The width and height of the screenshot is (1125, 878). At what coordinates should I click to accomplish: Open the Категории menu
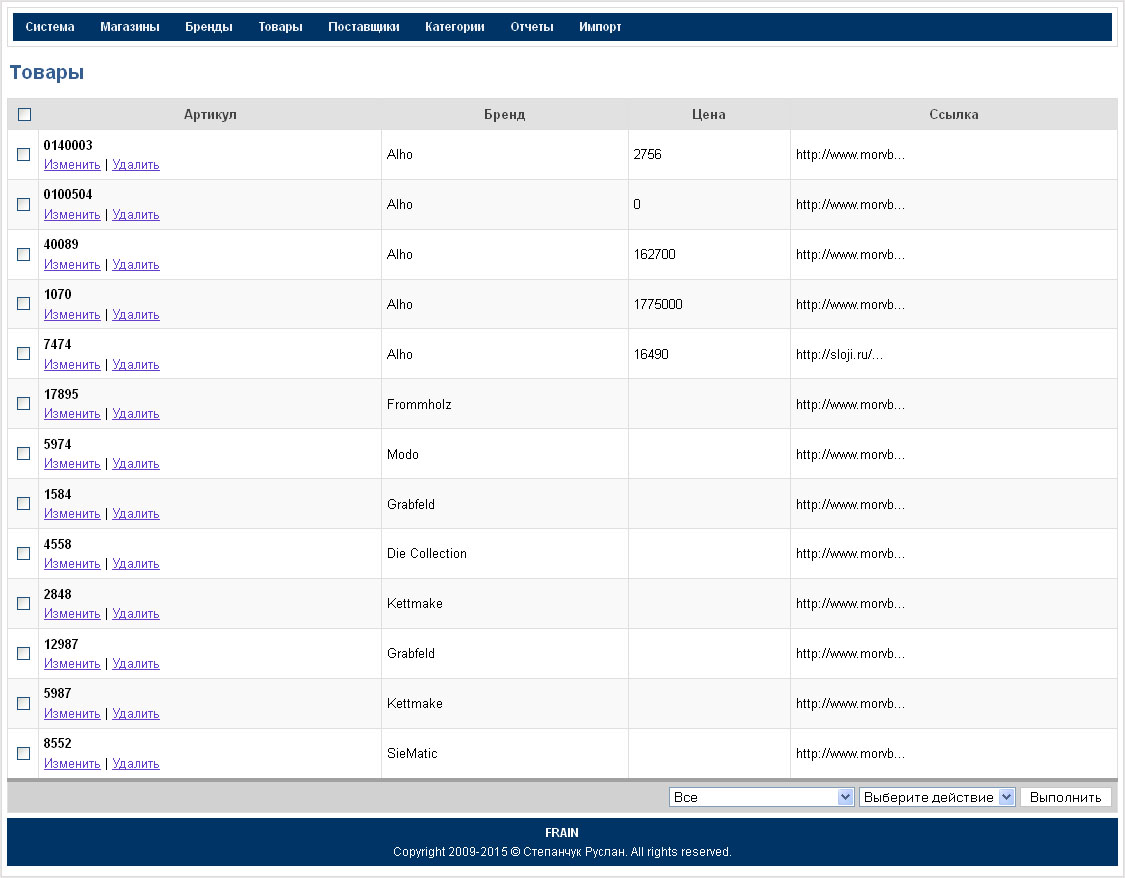pyautogui.click(x=455, y=27)
